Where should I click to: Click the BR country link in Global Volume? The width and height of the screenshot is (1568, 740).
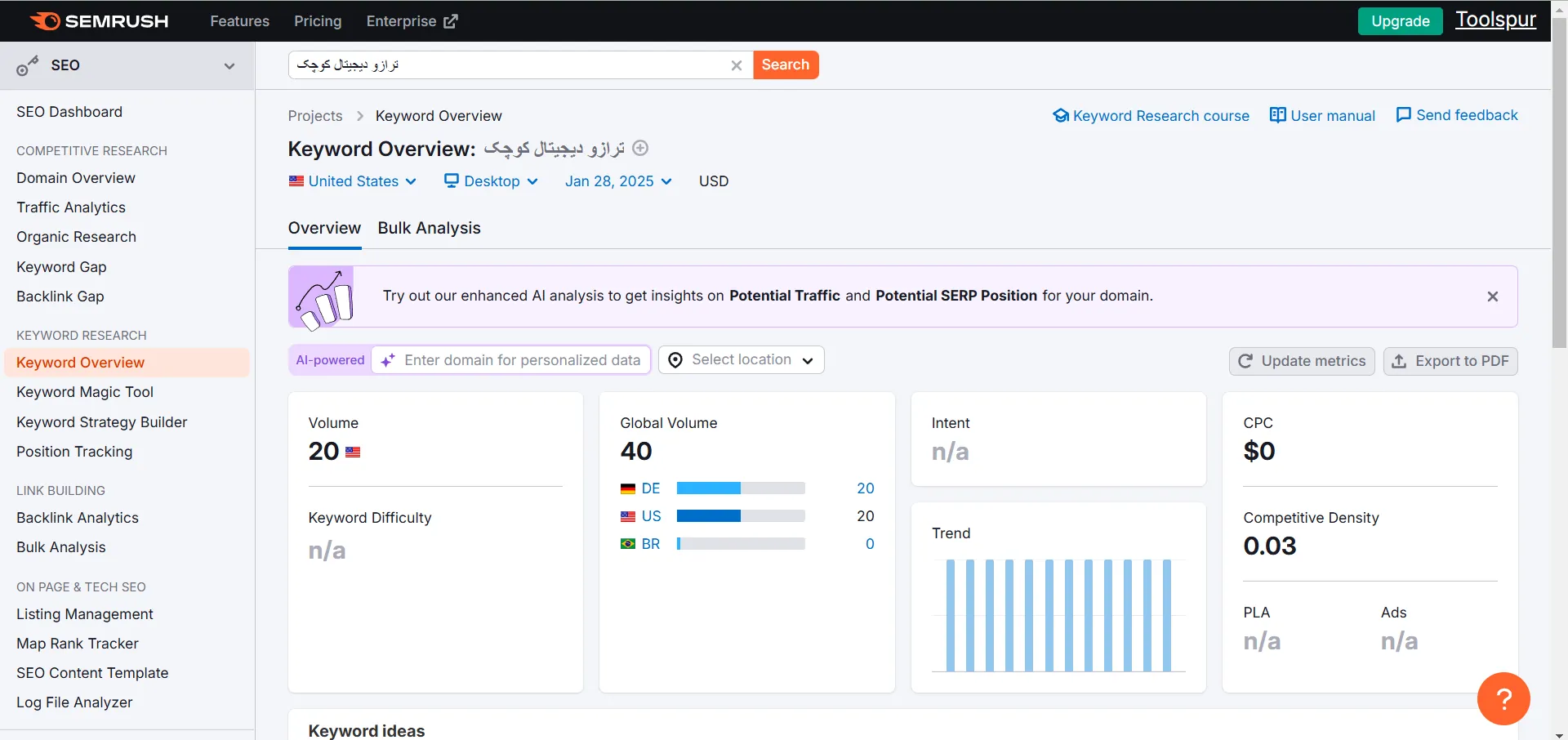[651, 544]
